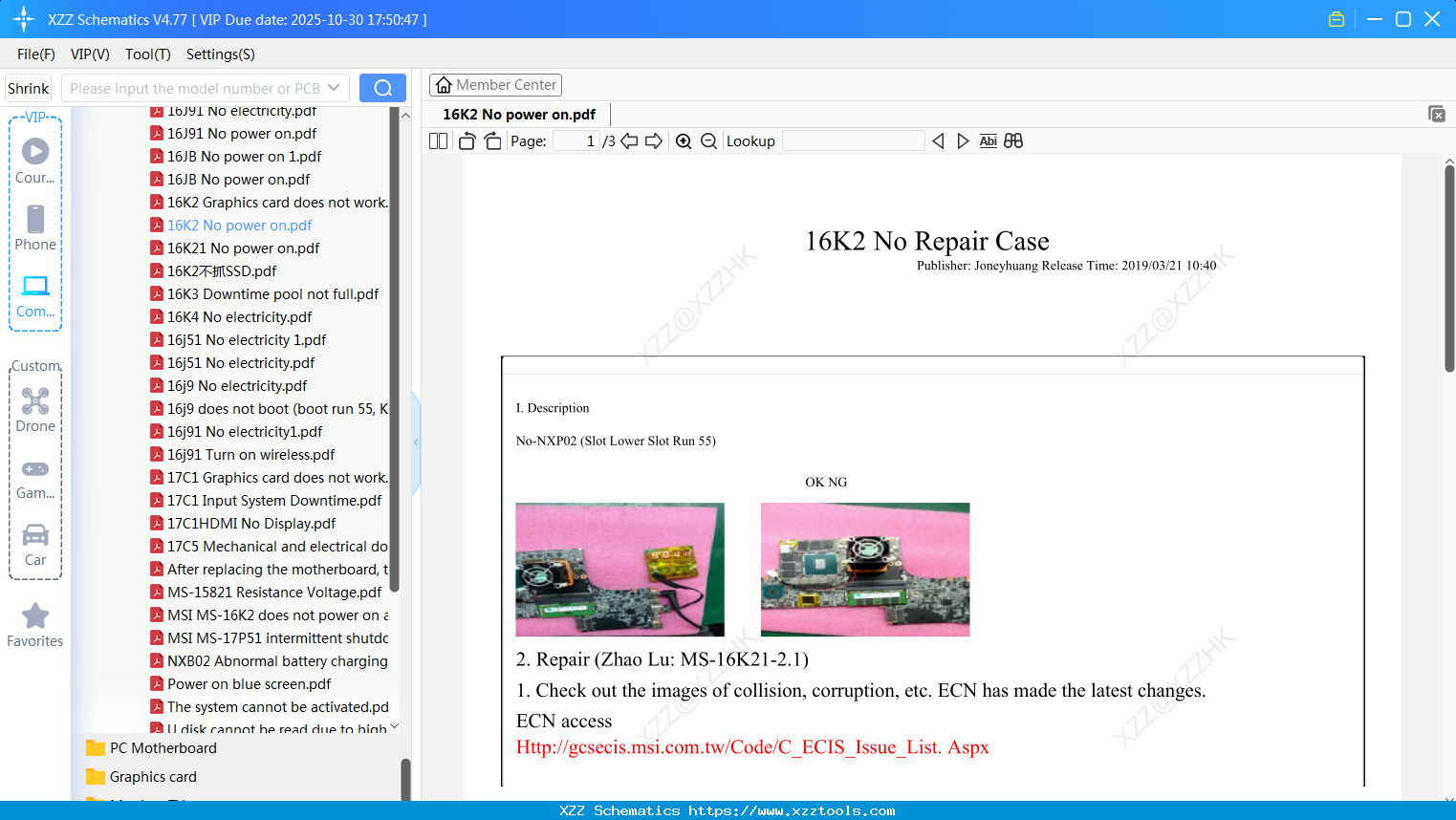Find the previous lookup match
Viewport: 1456px width, 820px height.
point(938,141)
